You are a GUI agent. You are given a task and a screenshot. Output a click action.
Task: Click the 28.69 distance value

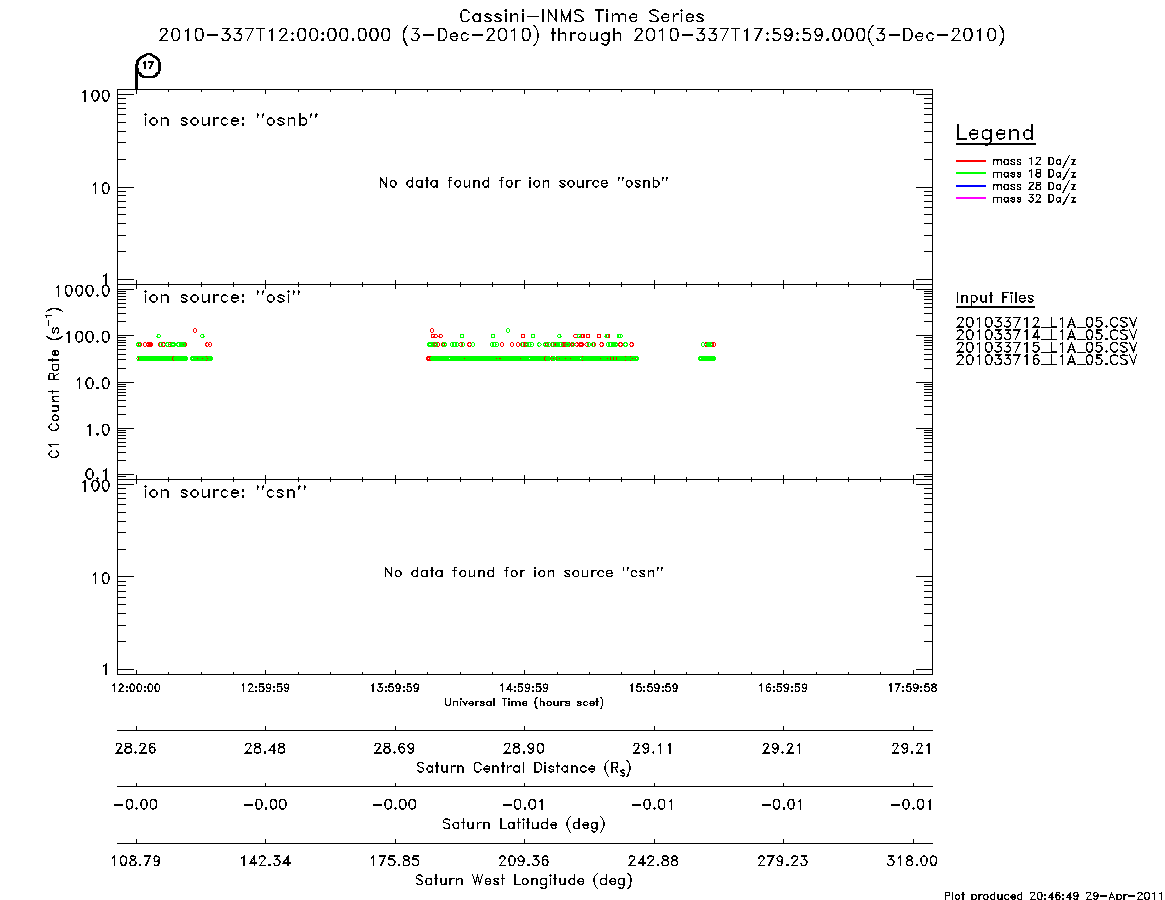tap(395, 748)
